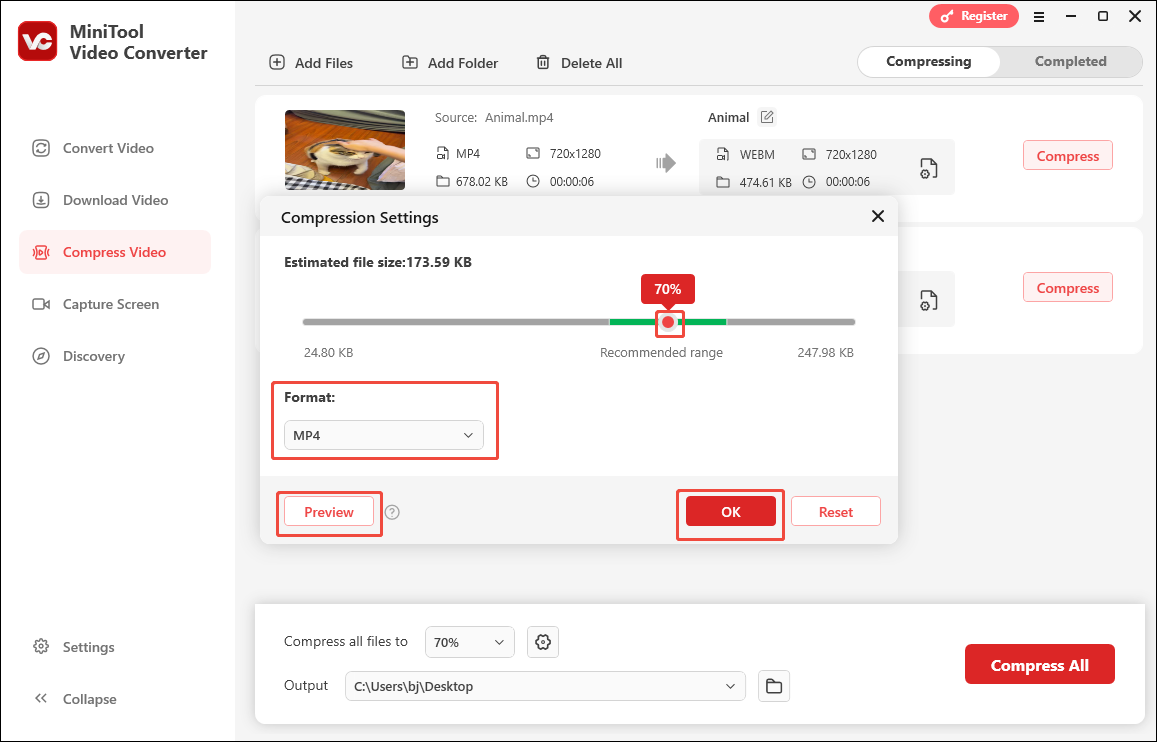Viewport: 1157px width, 742px height.
Task: Go to Capture Screen in the sidebar
Action: (96, 304)
